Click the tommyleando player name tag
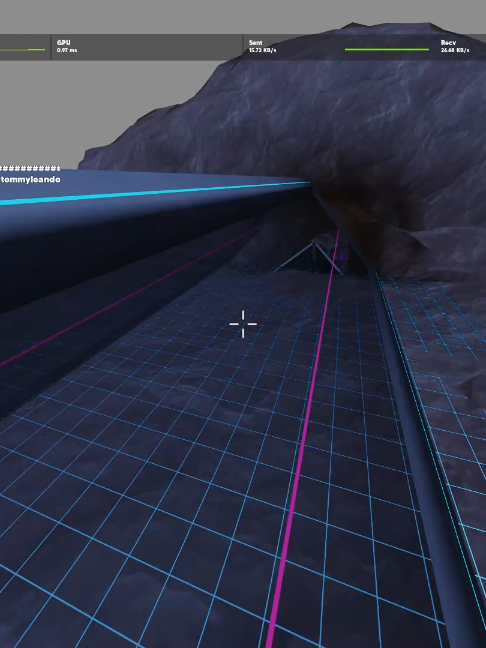The height and width of the screenshot is (648, 486). pos(31,180)
